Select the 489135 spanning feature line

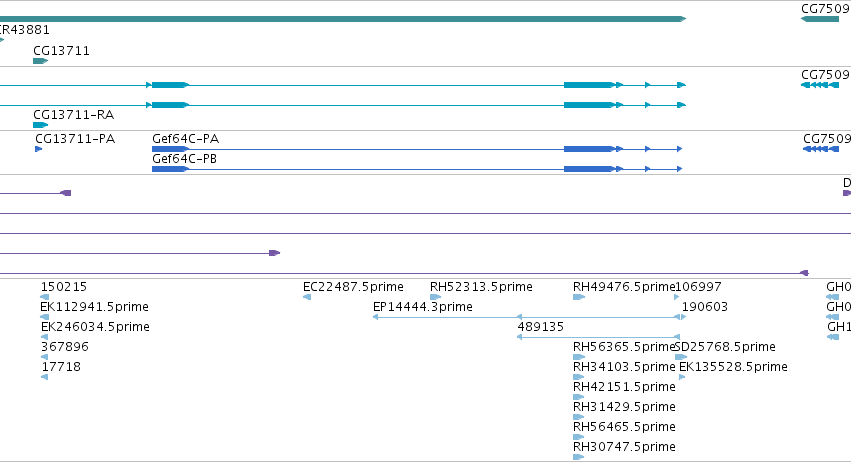tap(599, 337)
